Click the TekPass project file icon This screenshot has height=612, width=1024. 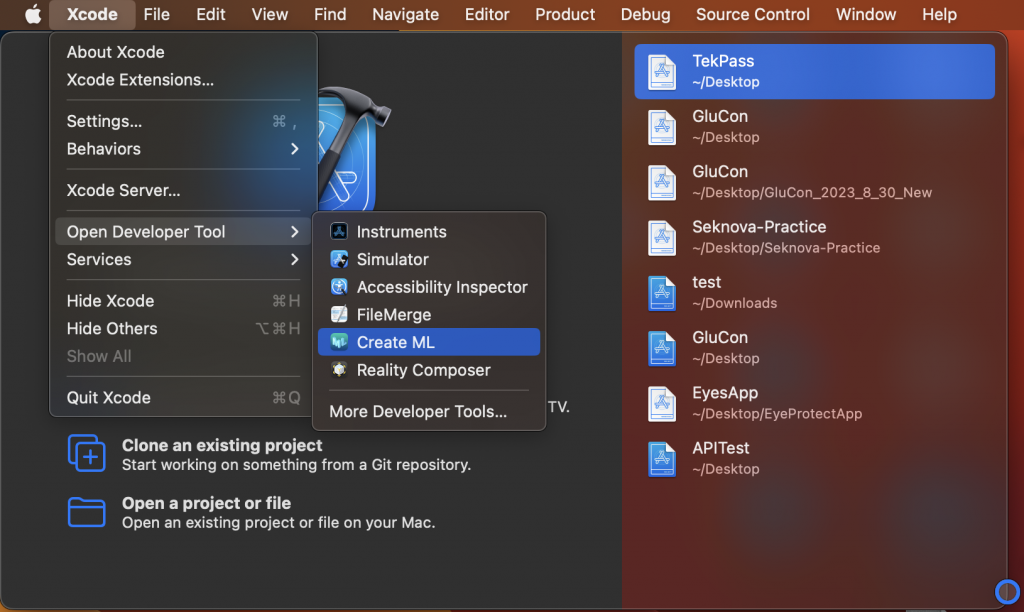pyautogui.click(x=662, y=71)
